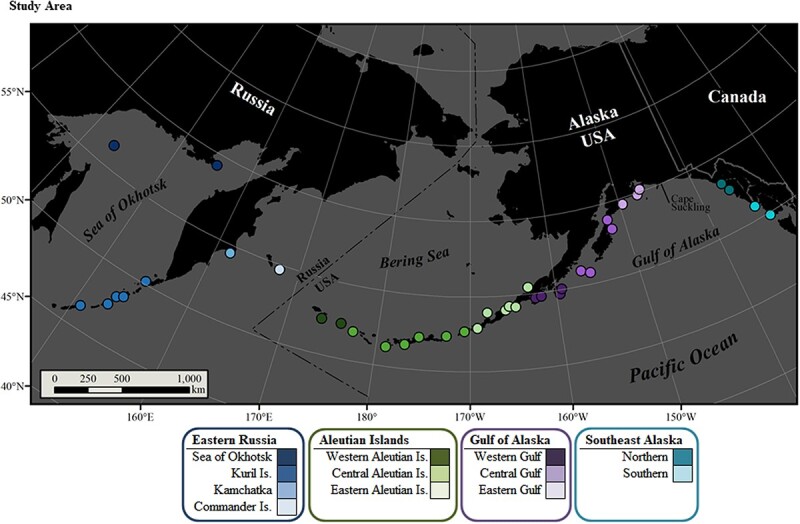Click the Southern Southeast Alaska legend swatch
The width and height of the screenshot is (800, 524).
coord(683,473)
